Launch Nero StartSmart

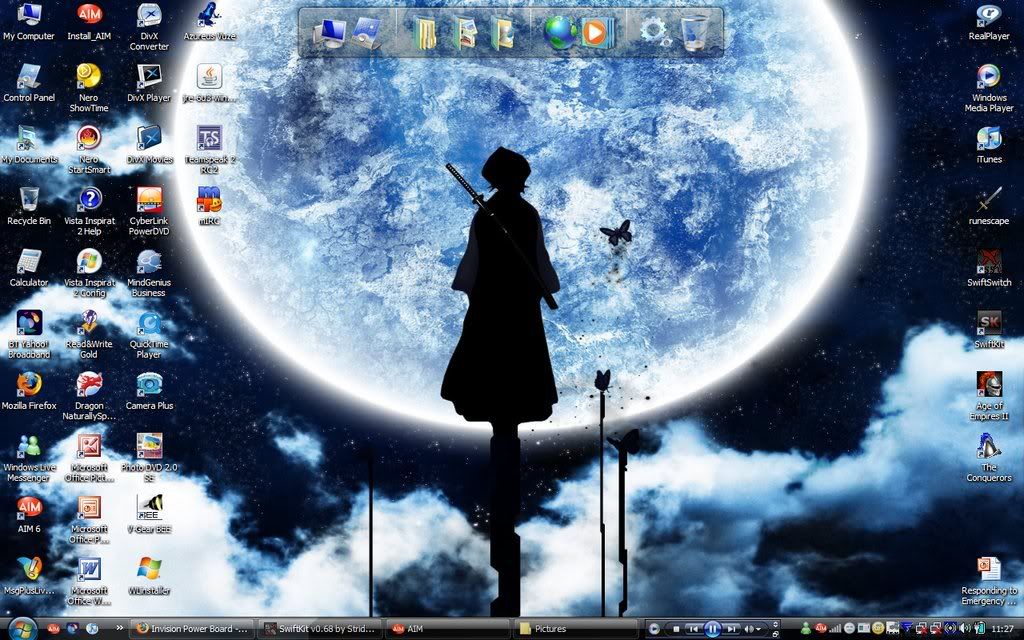click(x=89, y=150)
